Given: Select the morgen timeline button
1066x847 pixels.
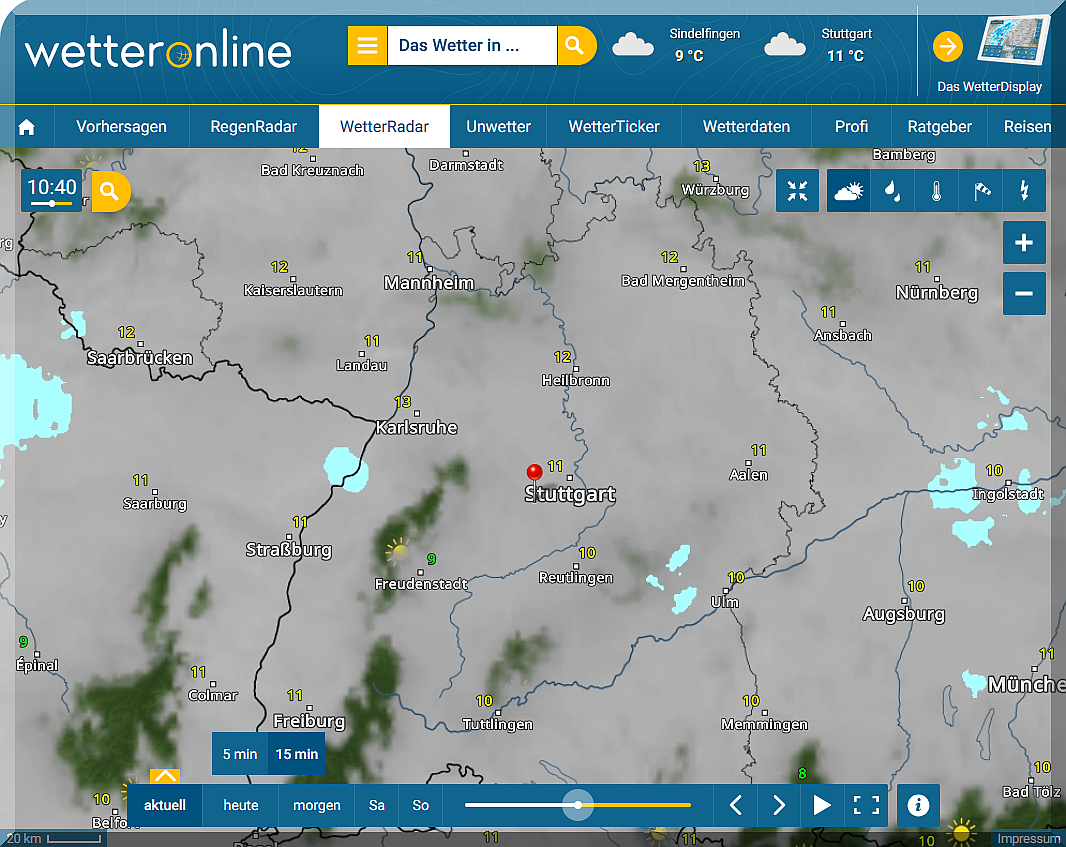Looking at the screenshot, I should pos(316,805).
